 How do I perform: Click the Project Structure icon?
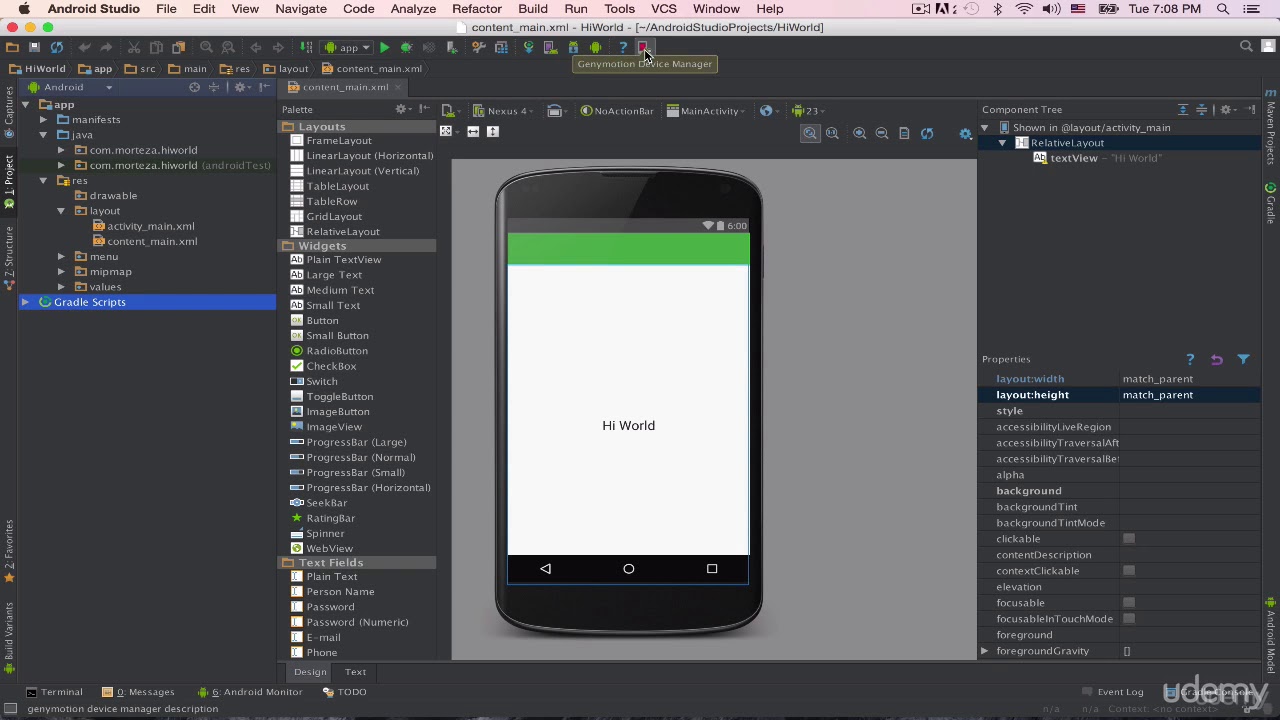[x=501, y=47]
